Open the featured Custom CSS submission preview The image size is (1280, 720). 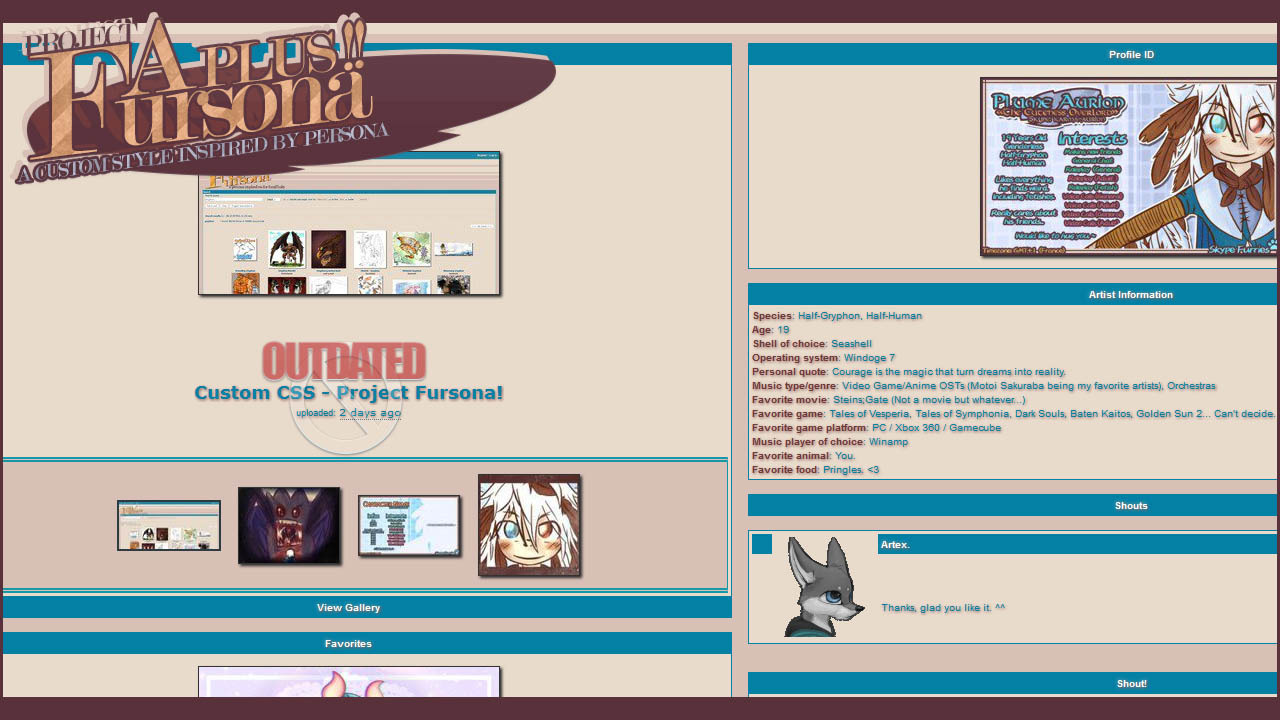pyautogui.click(x=349, y=223)
